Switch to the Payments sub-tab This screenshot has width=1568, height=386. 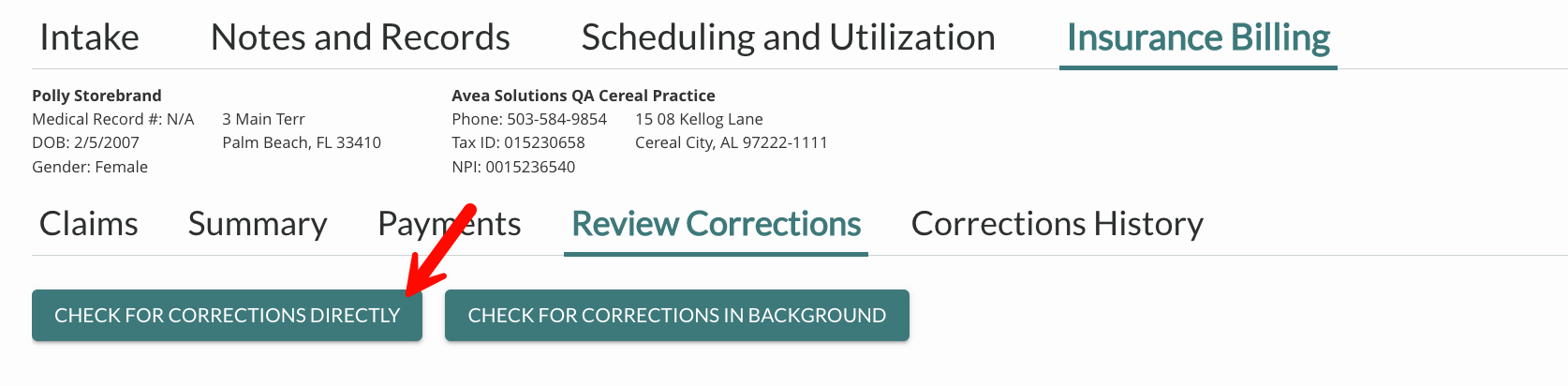tap(450, 224)
